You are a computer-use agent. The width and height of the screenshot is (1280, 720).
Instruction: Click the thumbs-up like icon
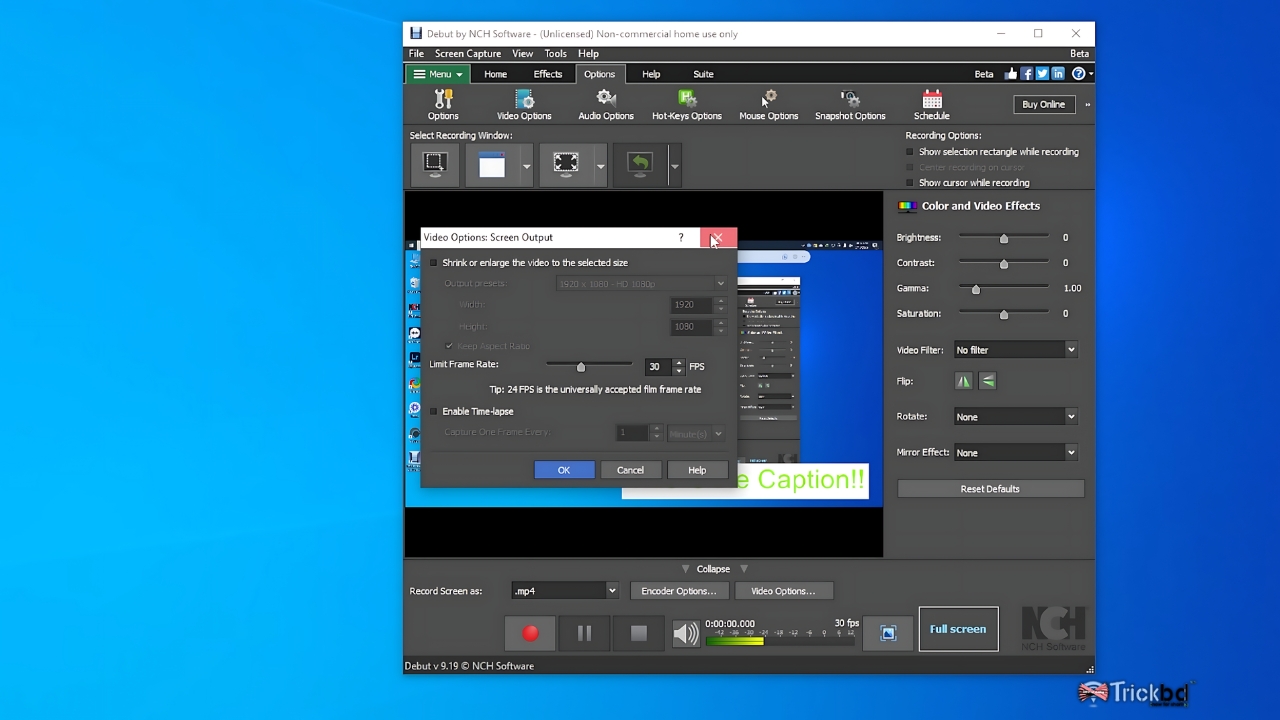tap(1011, 74)
